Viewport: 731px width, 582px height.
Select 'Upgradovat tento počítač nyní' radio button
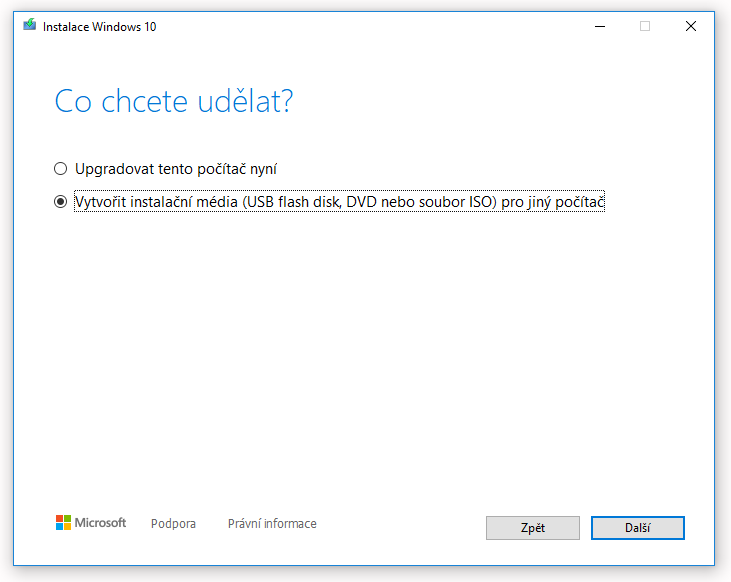click(61, 169)
